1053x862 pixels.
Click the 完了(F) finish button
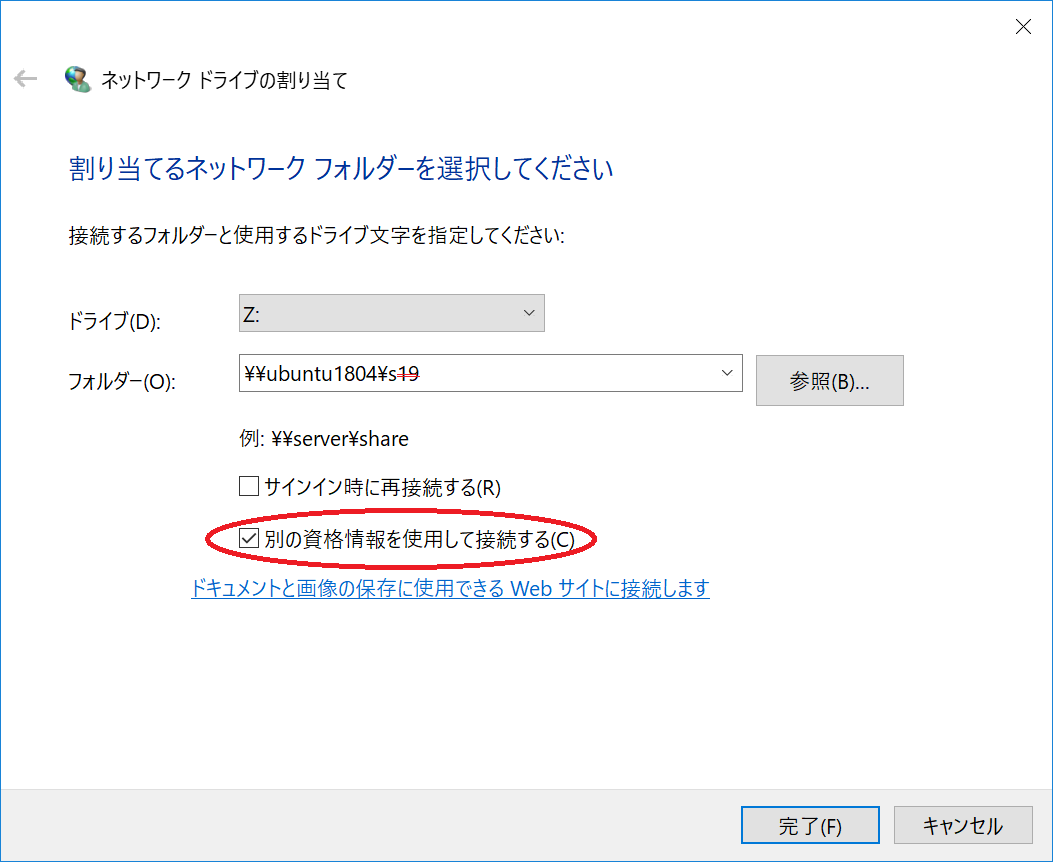coord(810,825)
